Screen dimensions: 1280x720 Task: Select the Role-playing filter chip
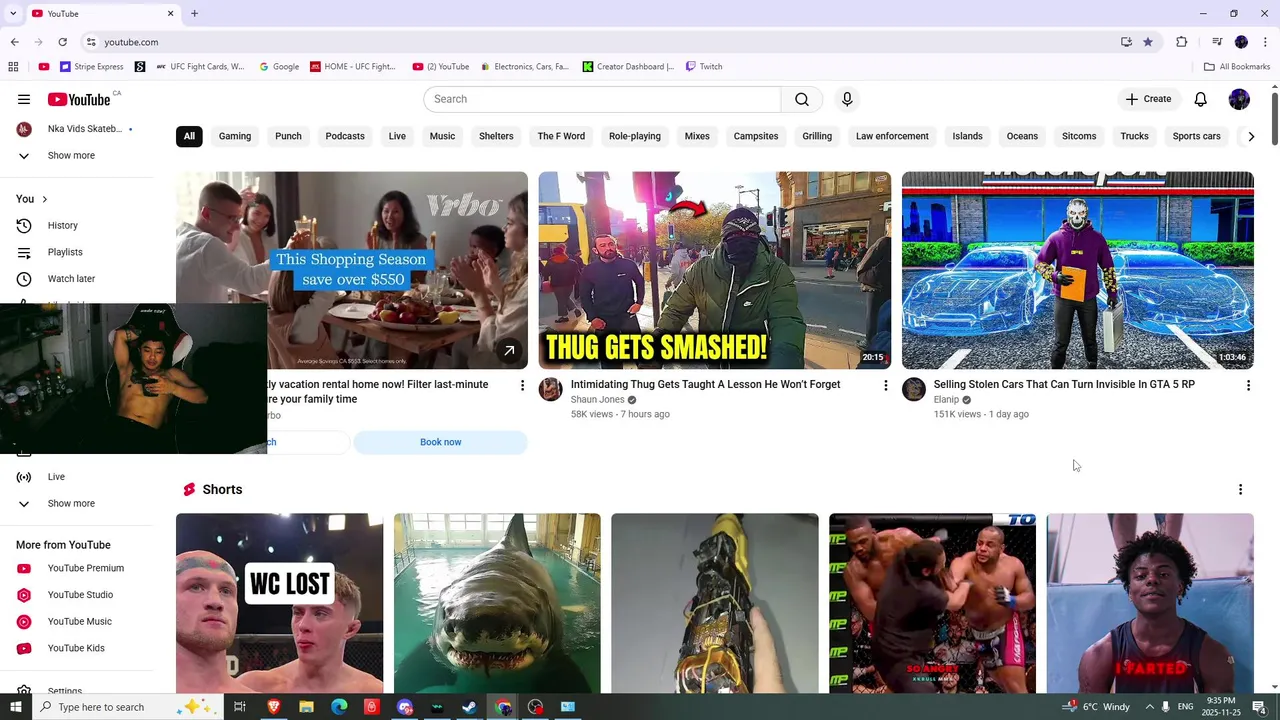[x=635, y=136]
